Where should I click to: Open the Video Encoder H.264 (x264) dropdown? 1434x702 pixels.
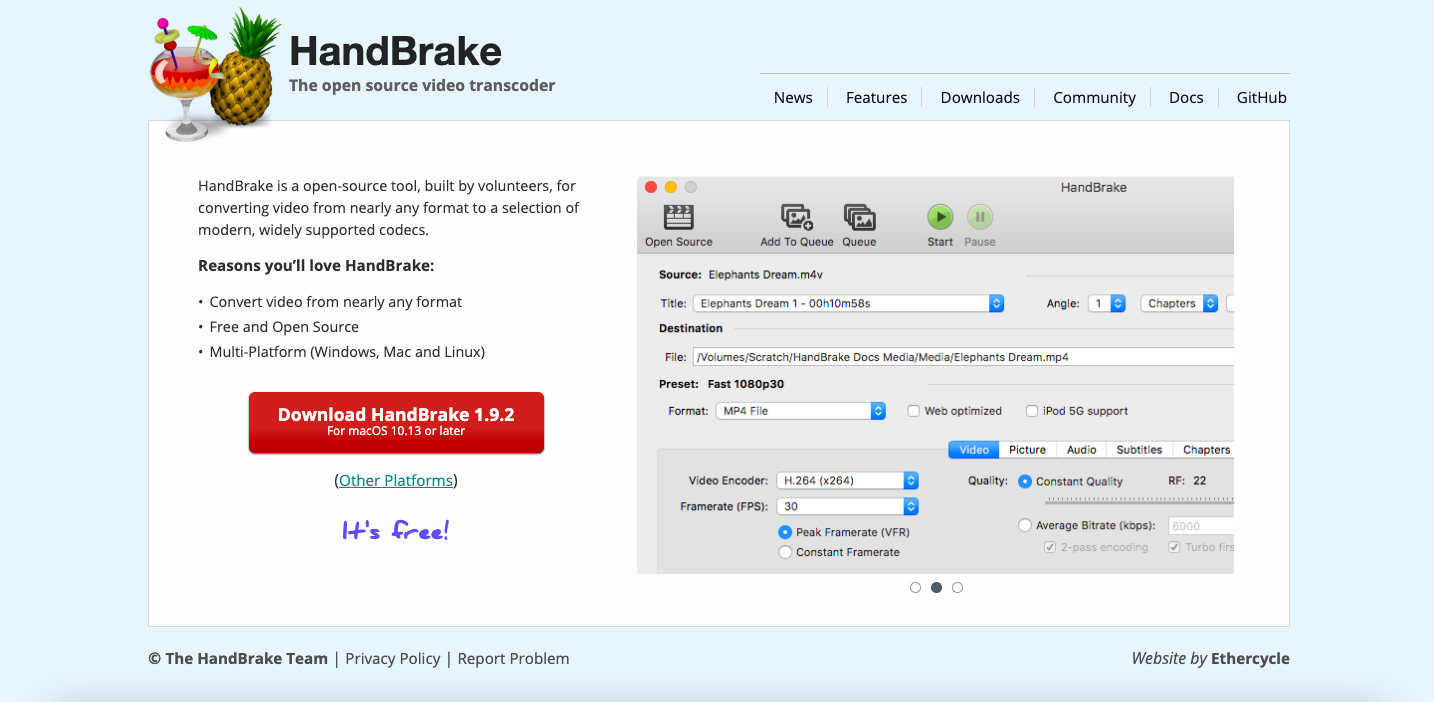(848, 480)
